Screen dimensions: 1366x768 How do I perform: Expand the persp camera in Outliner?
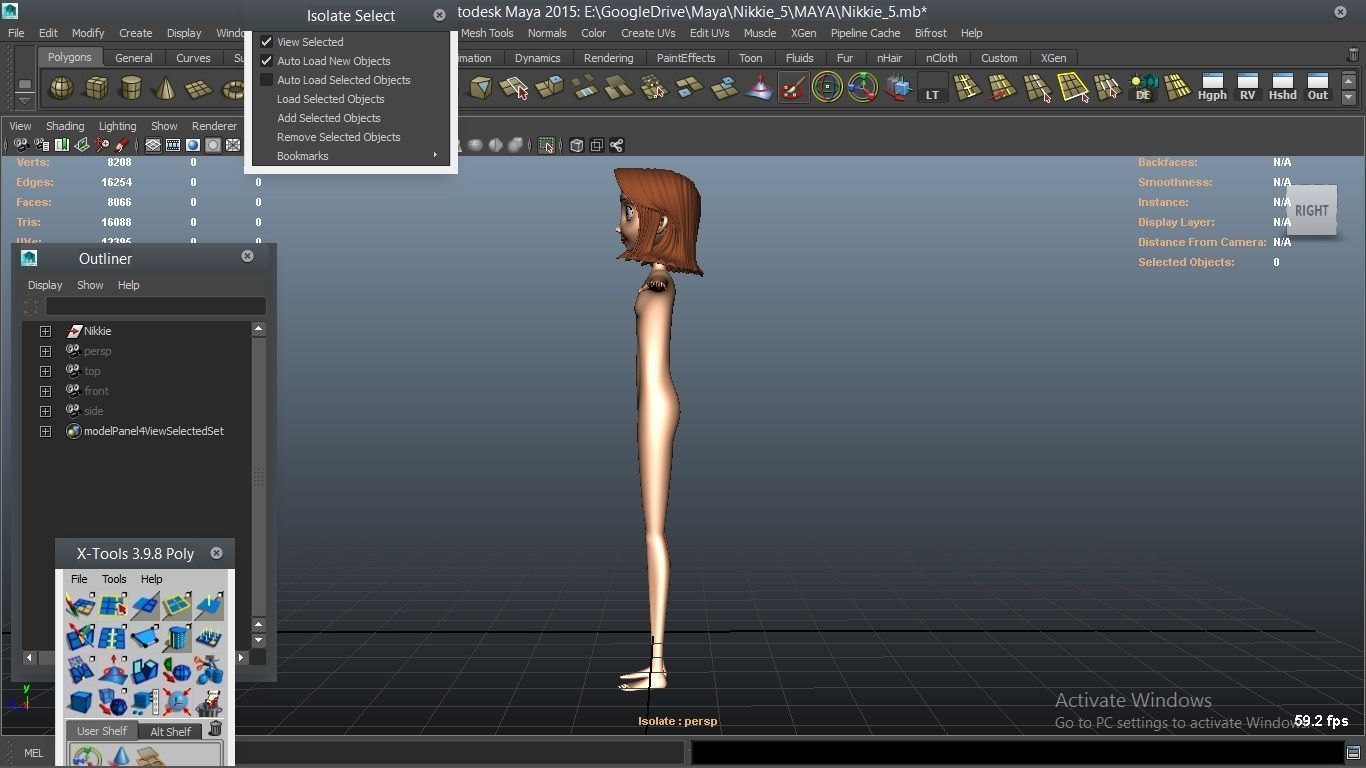[x=45, y=351]
